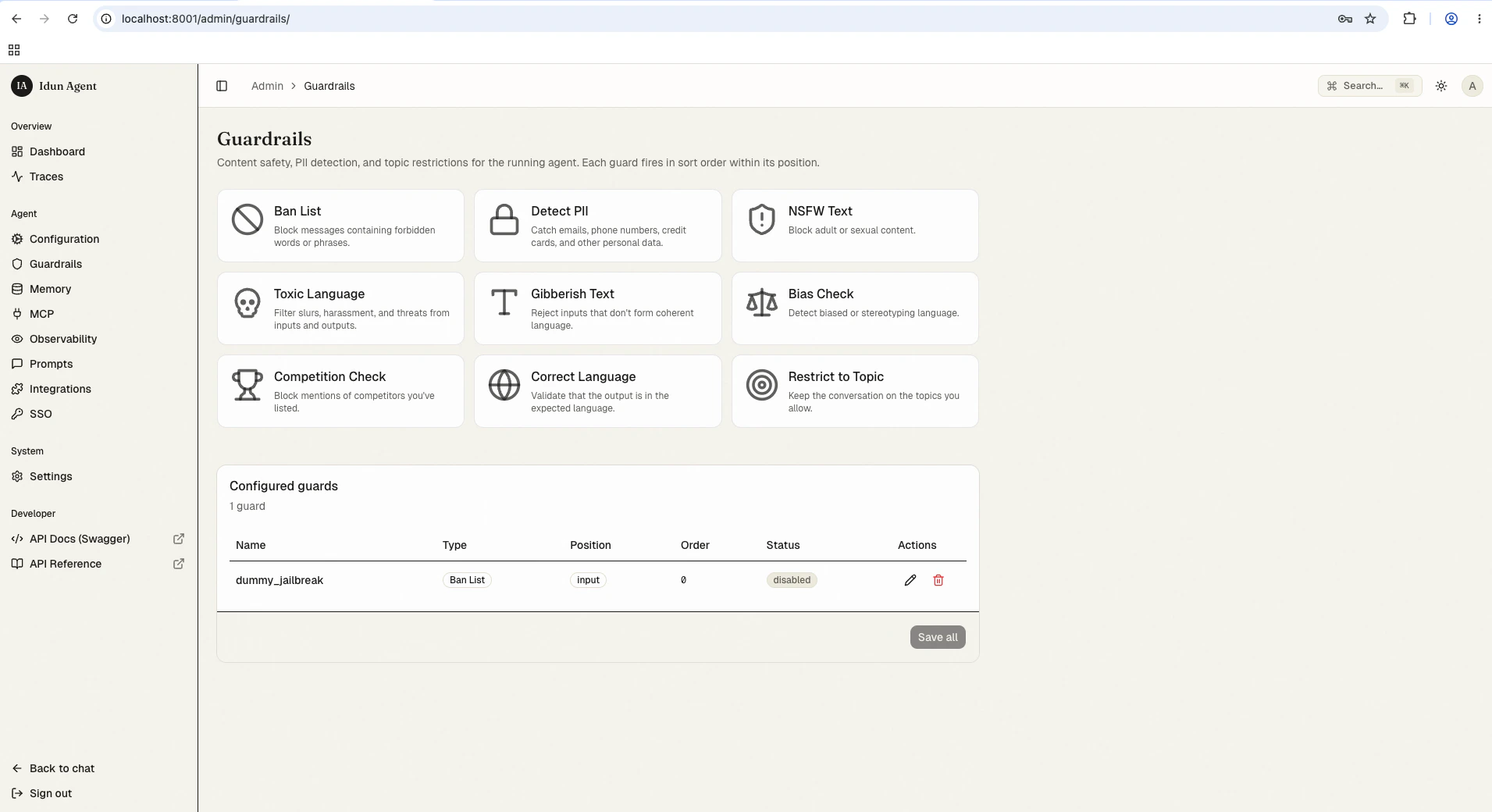This screenshot has height=812, width=1492.
Task: Open Integrations in the sidebar
Action: click(x=98, y=389)
